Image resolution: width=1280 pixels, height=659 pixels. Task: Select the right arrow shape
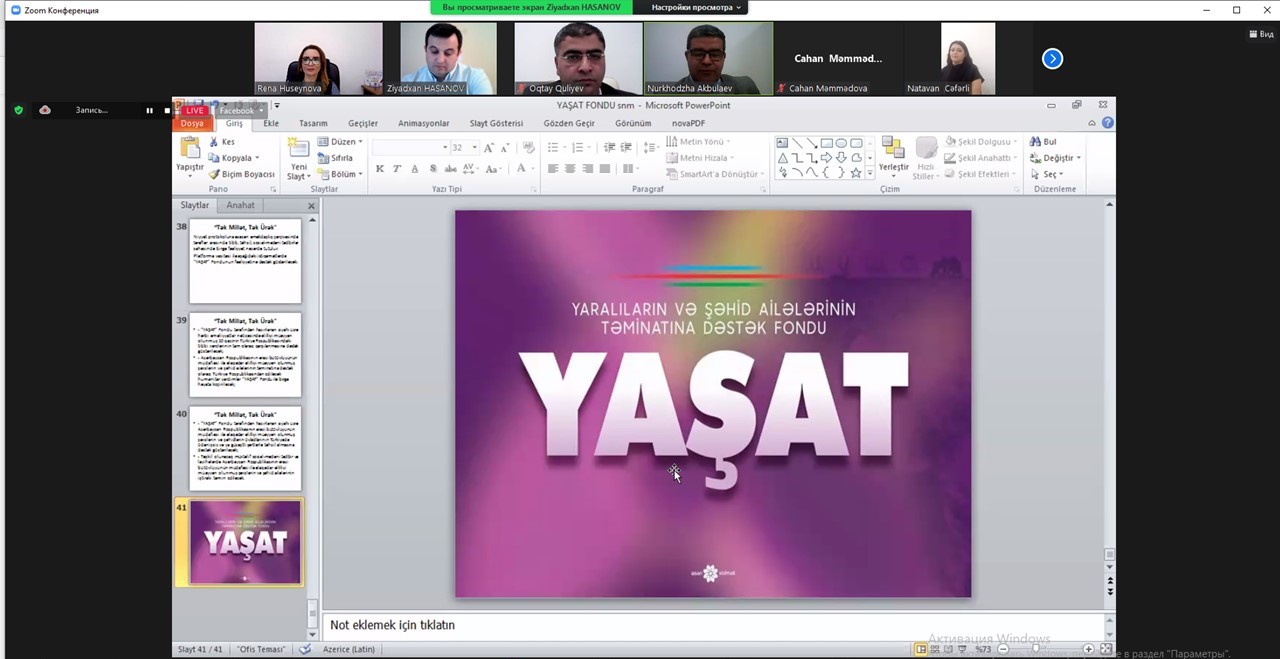pos(827,158)
